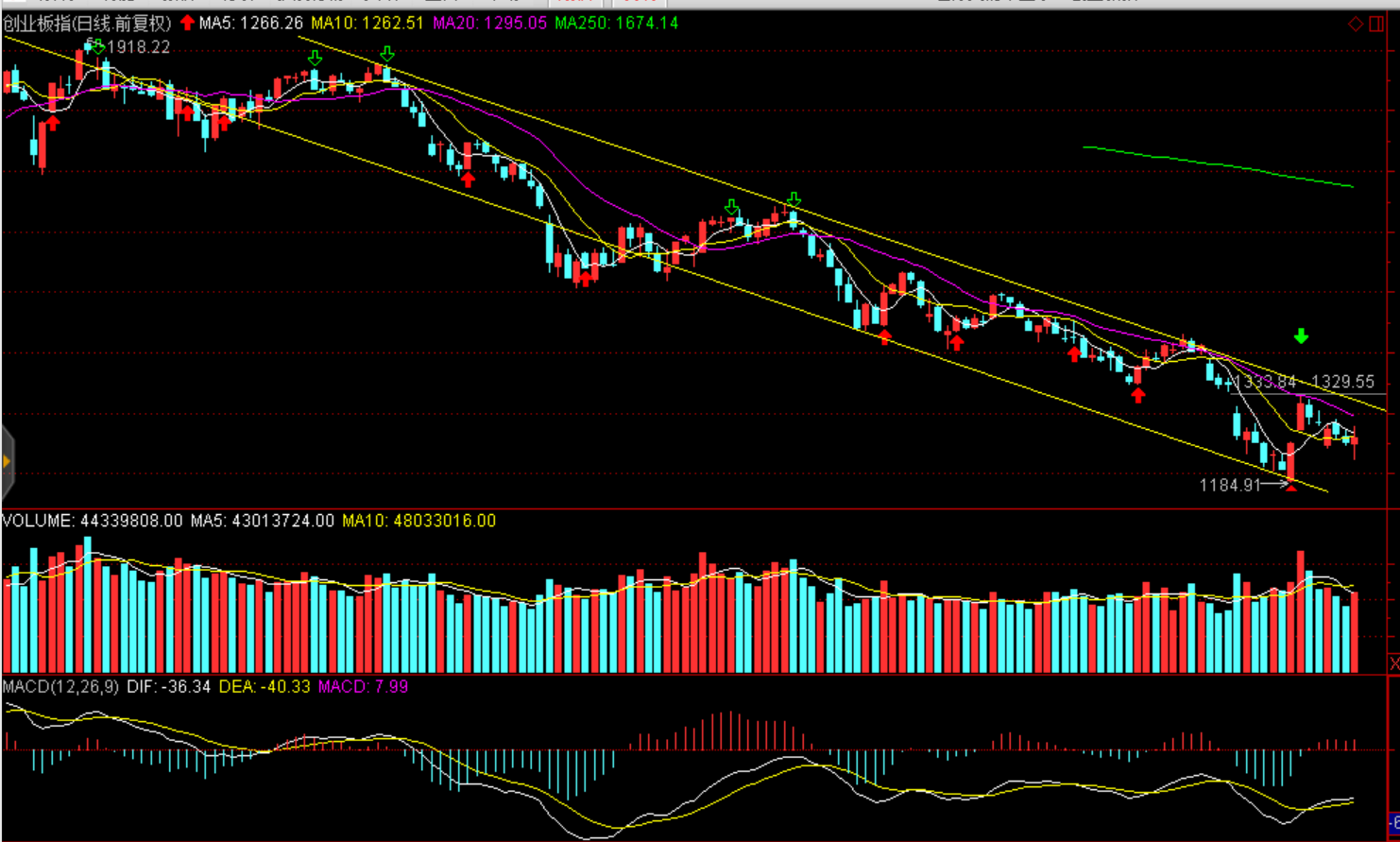Click the red split-window icon at top right
The width and height of the screenshot is (1400, 842).
(1376, 24)
